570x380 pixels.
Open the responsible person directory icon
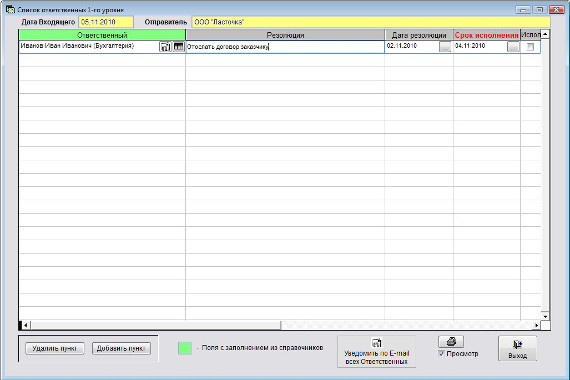pos(165,47)
